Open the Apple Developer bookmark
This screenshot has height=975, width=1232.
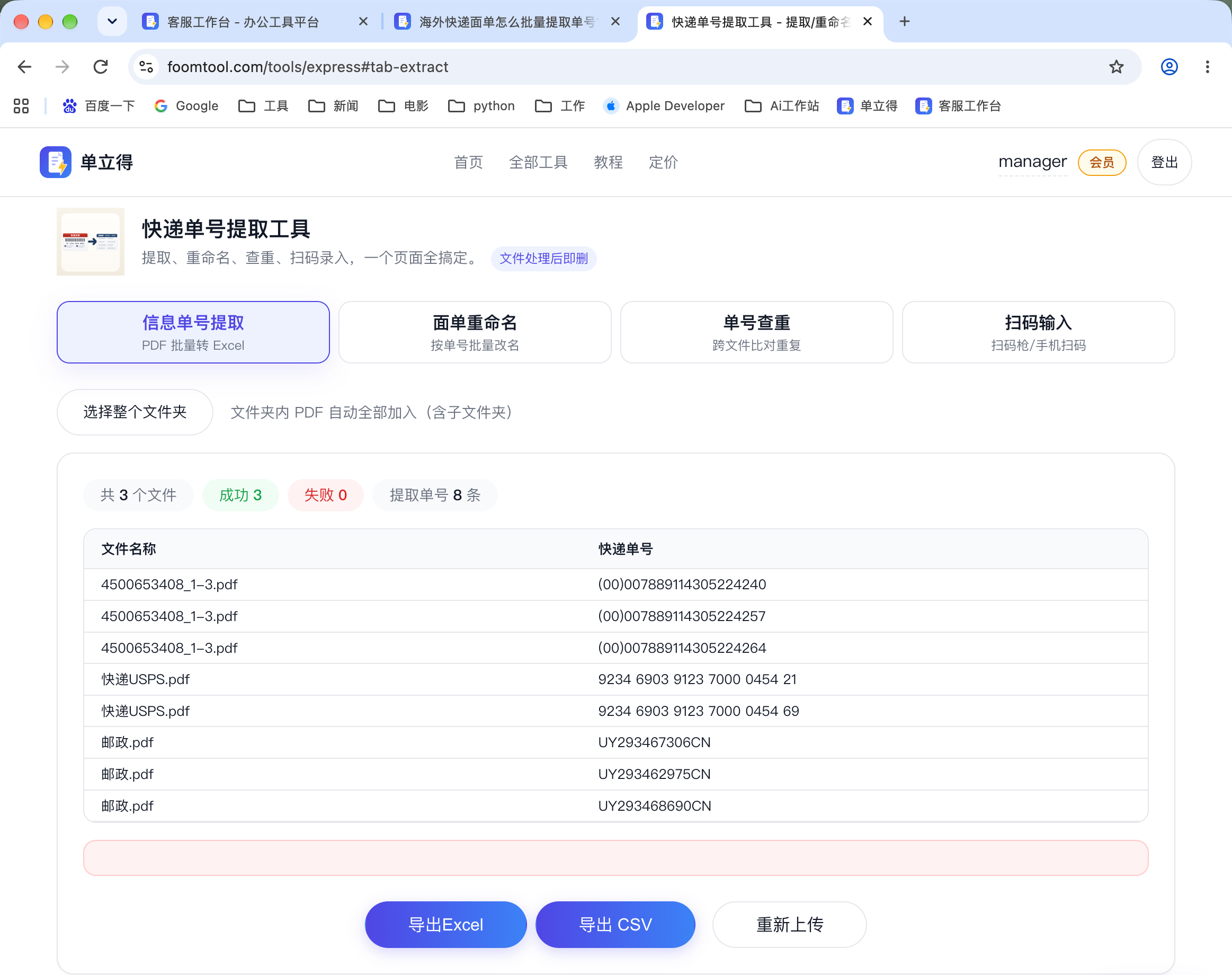664,105
